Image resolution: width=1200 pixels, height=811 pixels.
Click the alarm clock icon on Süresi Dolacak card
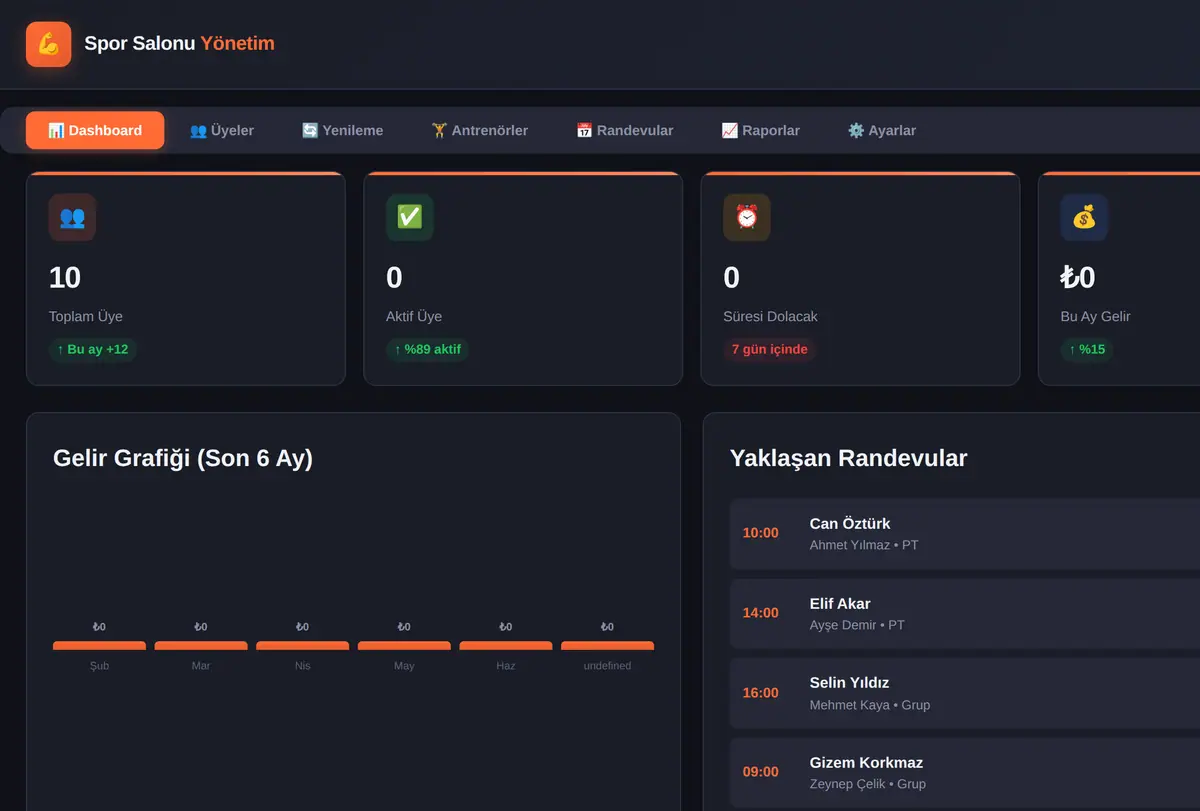[747, 217]
